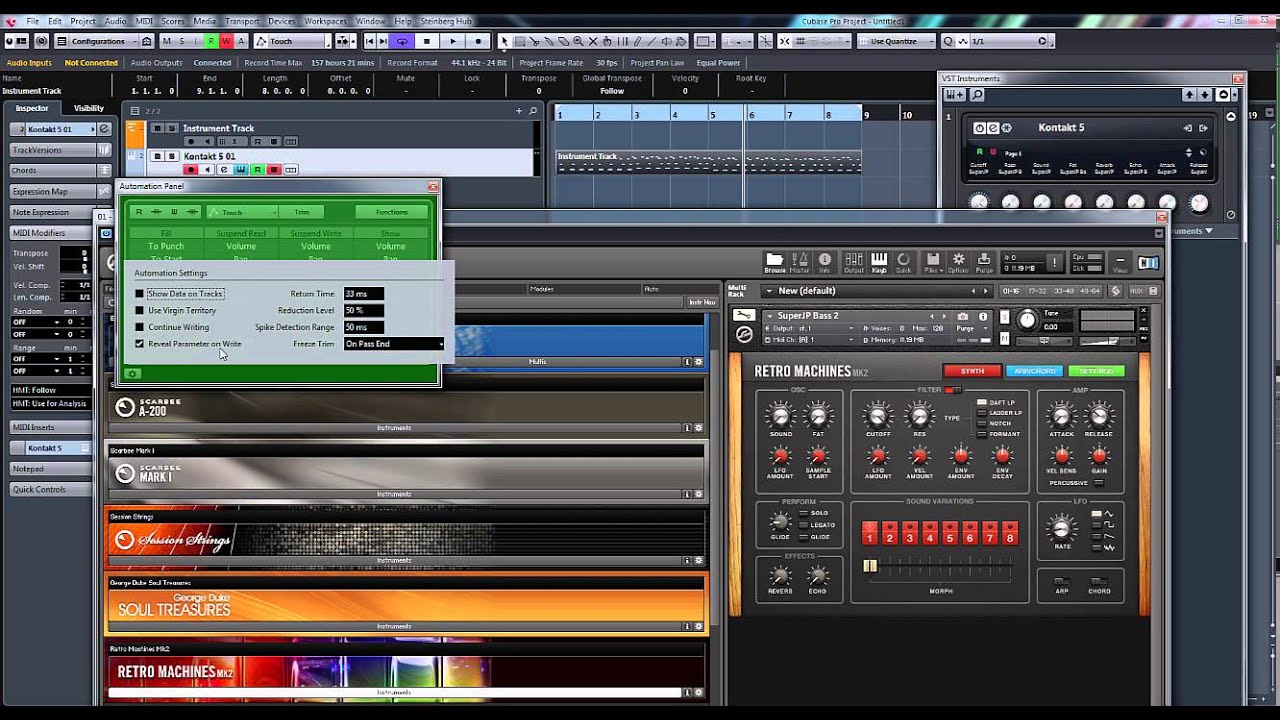The width and height of the screenshot is (1280, 720).
Task: Click the Add Track plus icon
Action: (x=519, y=111)
